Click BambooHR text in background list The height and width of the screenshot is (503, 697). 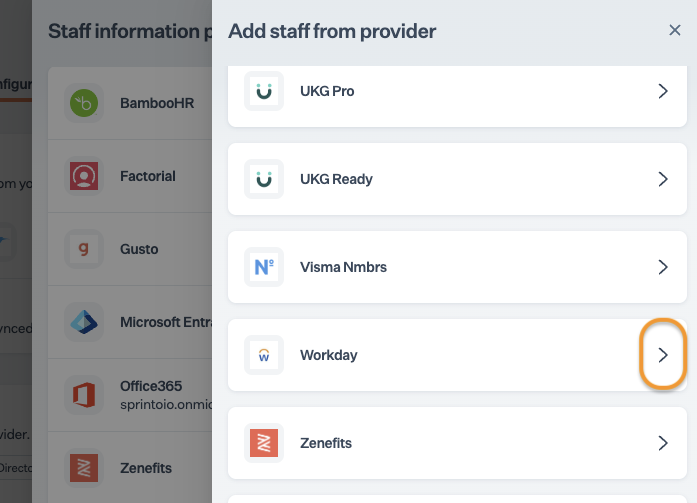(x=157, y=103)
